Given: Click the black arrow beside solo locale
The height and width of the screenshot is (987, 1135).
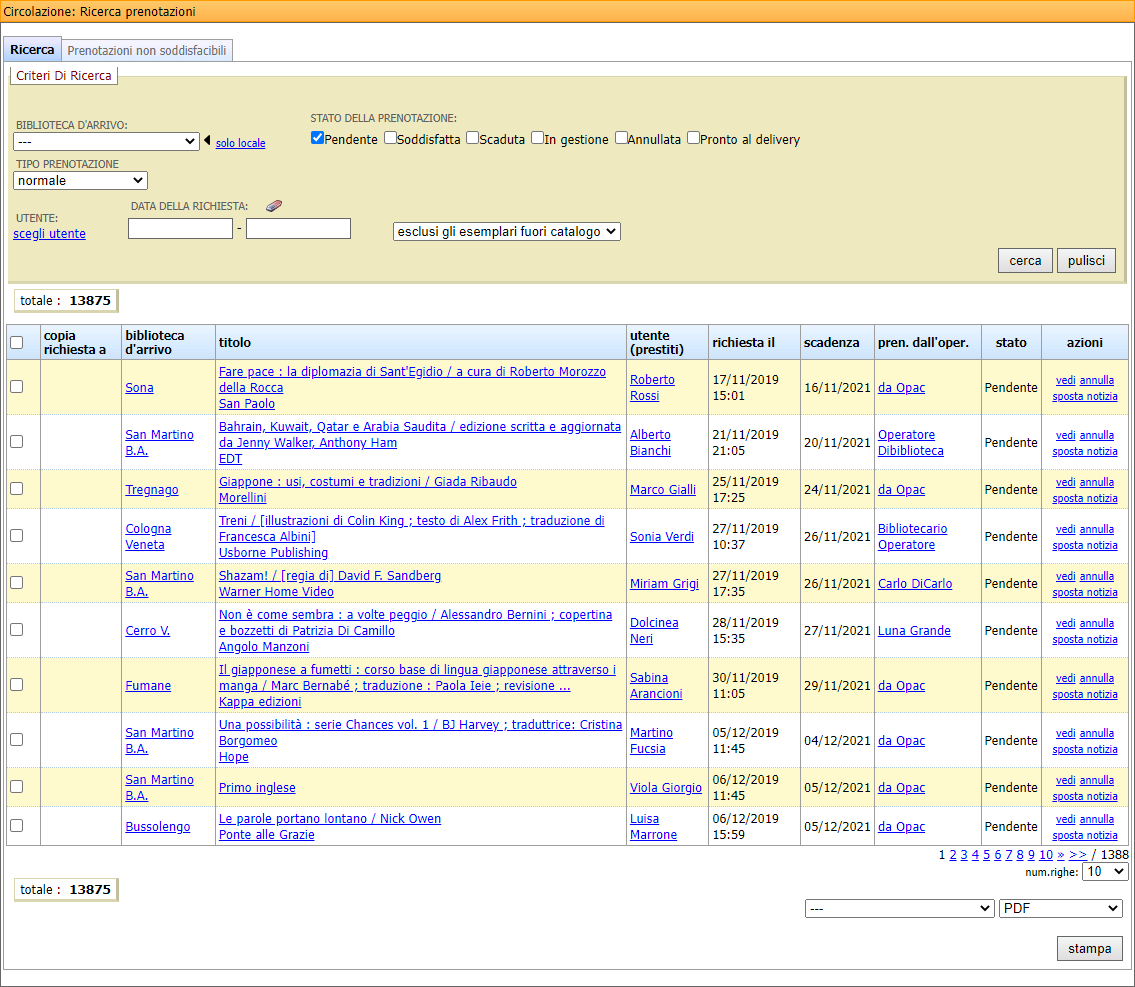Looking at the screenshot, I should tap(207, 141).
